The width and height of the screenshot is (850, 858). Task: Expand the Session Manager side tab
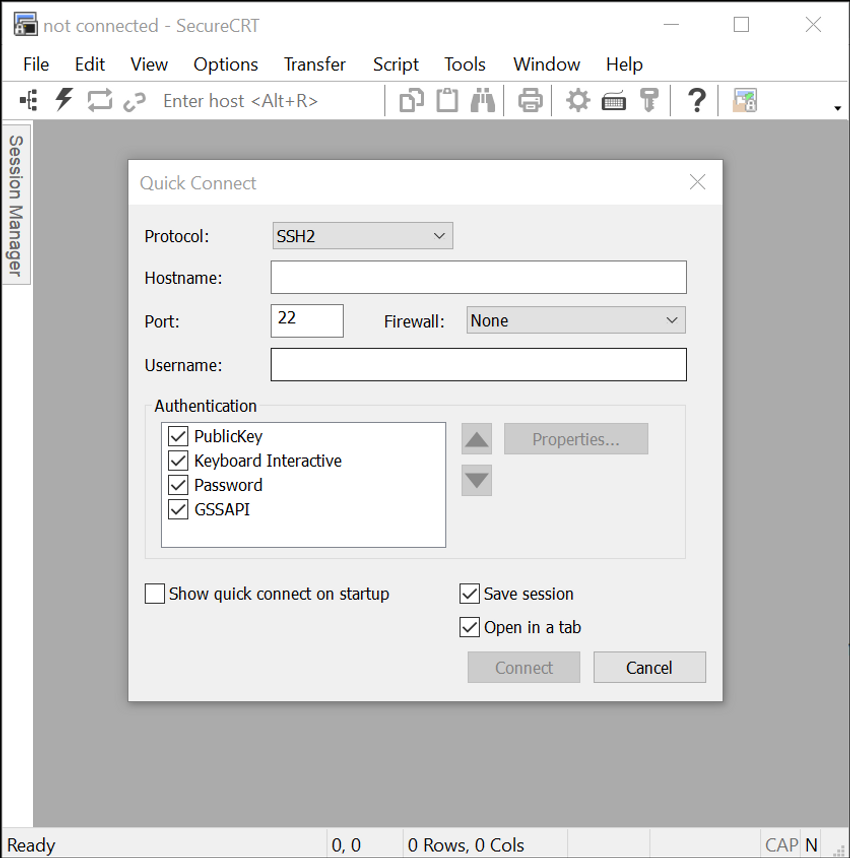(16, 205)
